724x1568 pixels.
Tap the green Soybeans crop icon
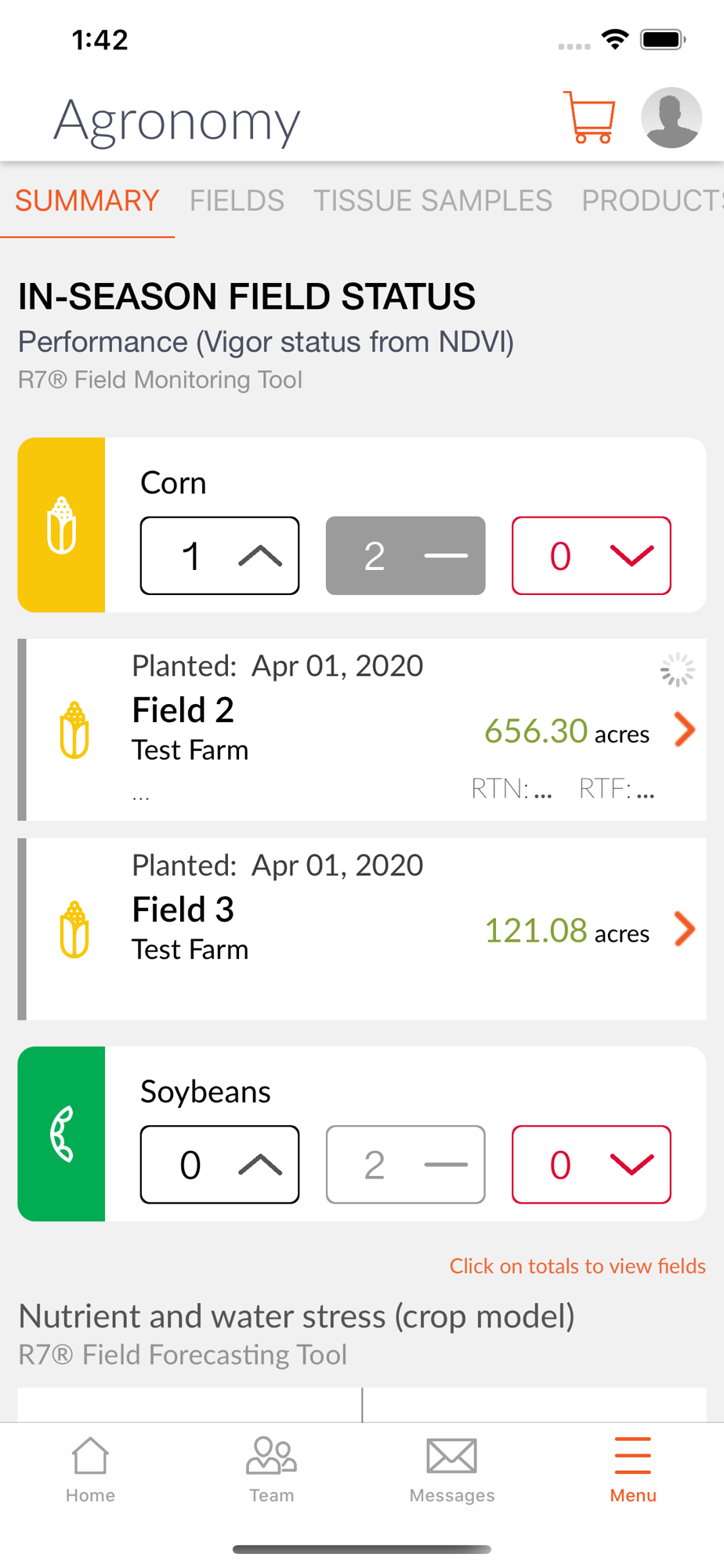pos(61,1134)
